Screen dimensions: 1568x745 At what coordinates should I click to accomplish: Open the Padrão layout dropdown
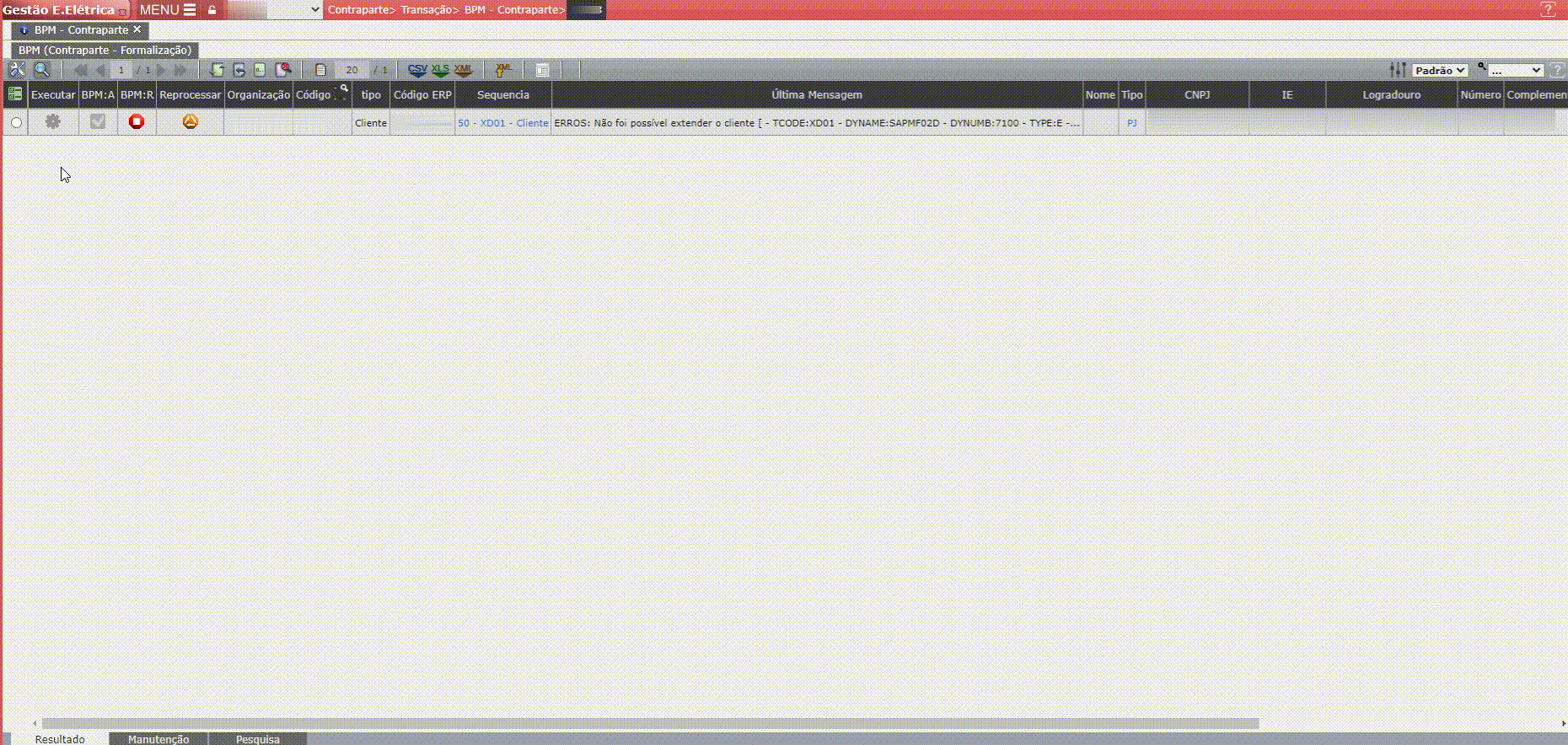pyautogui.click(x=1440, y=71)
